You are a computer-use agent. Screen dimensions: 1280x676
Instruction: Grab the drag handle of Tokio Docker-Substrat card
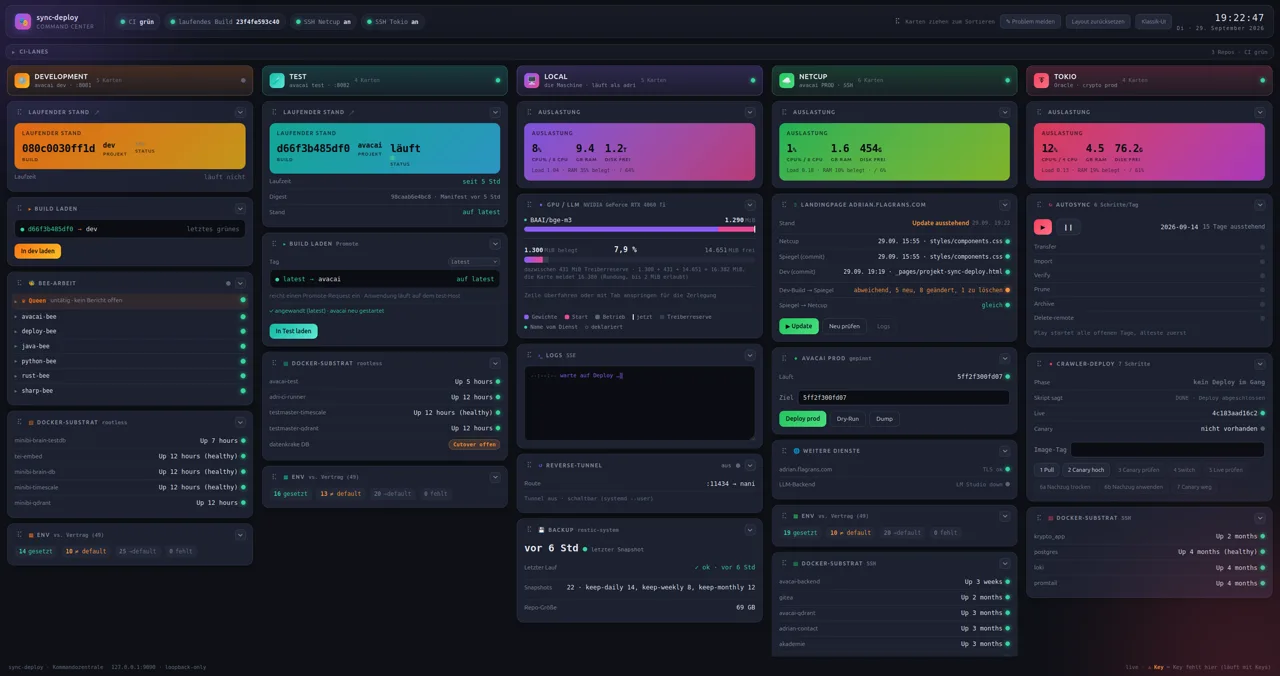pos(1040,518)
